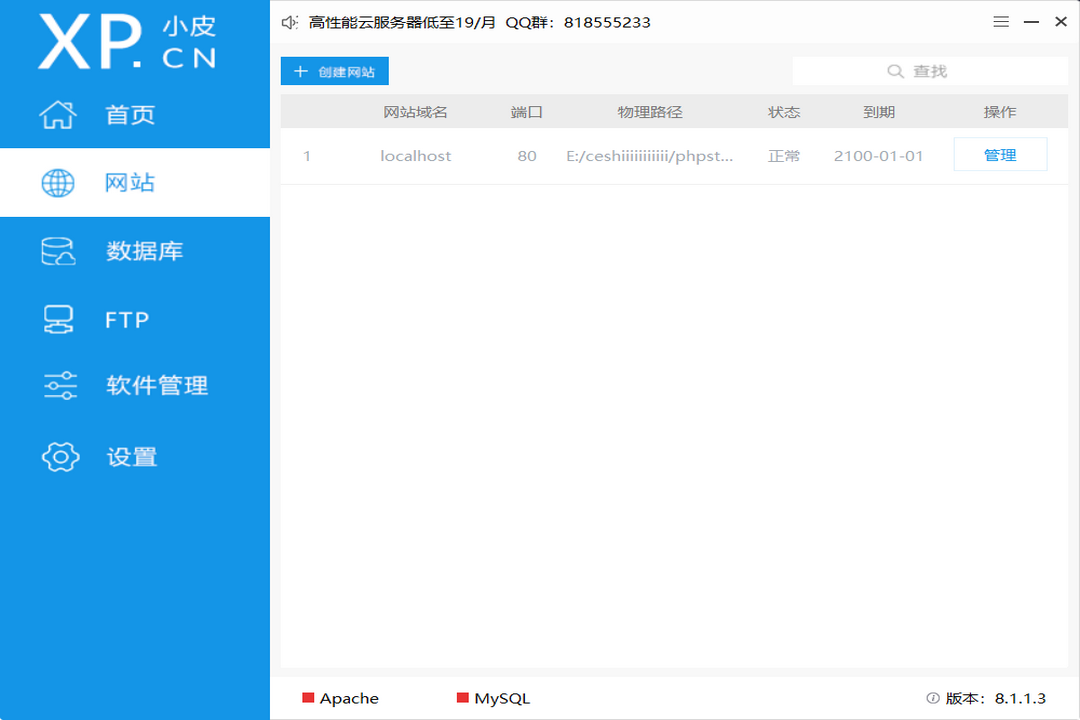Viewport: 1080px width, 720px height.
Task: Click the info icon next to 版本
Action: [x=931, y=698]
